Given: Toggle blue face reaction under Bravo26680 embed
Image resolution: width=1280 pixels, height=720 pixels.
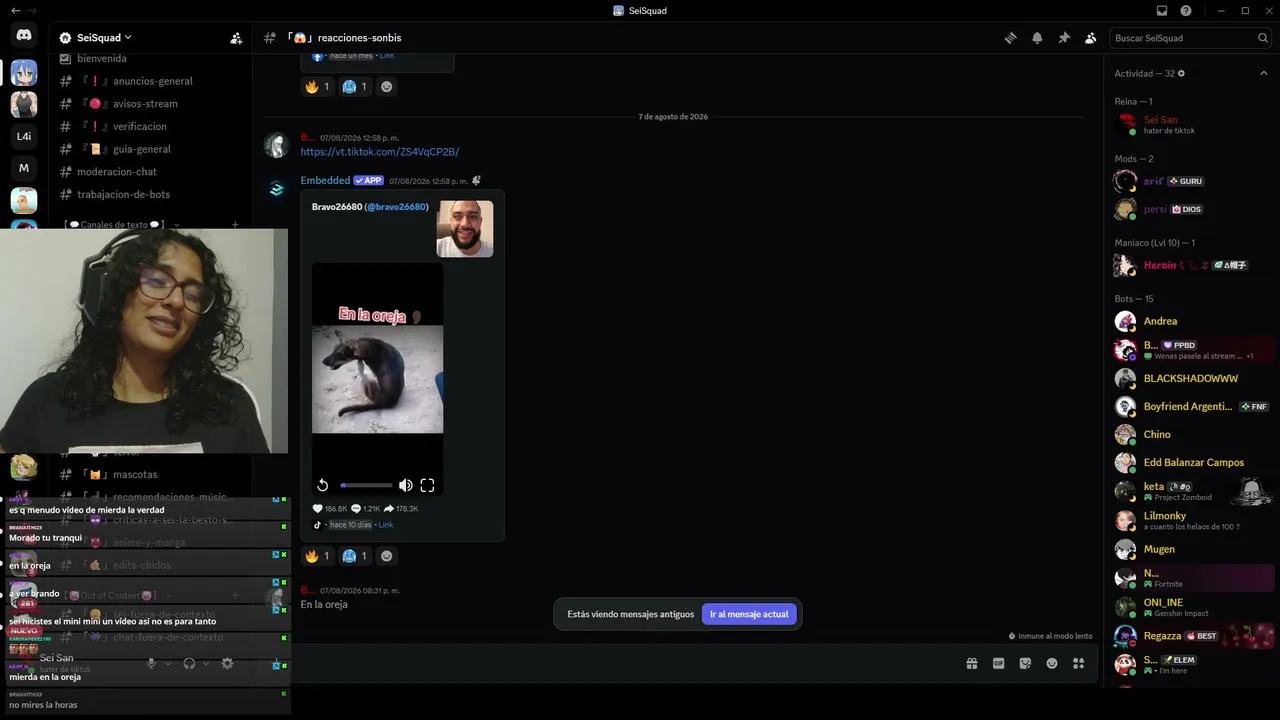Looking at the screenshot, I should (x=354, y=556).
